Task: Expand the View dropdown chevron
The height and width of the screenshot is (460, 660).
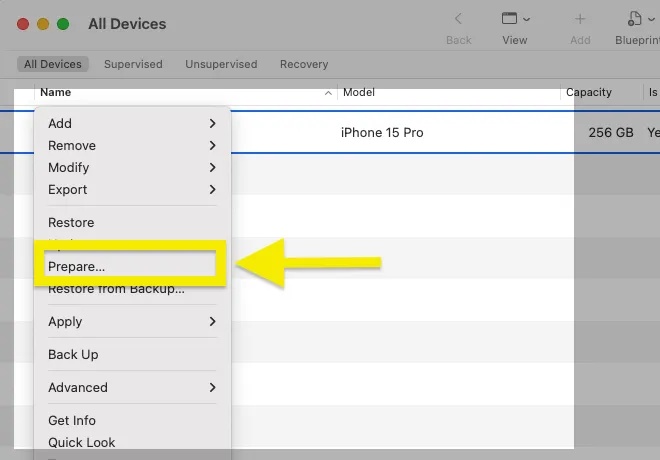Action: point(527,19)
